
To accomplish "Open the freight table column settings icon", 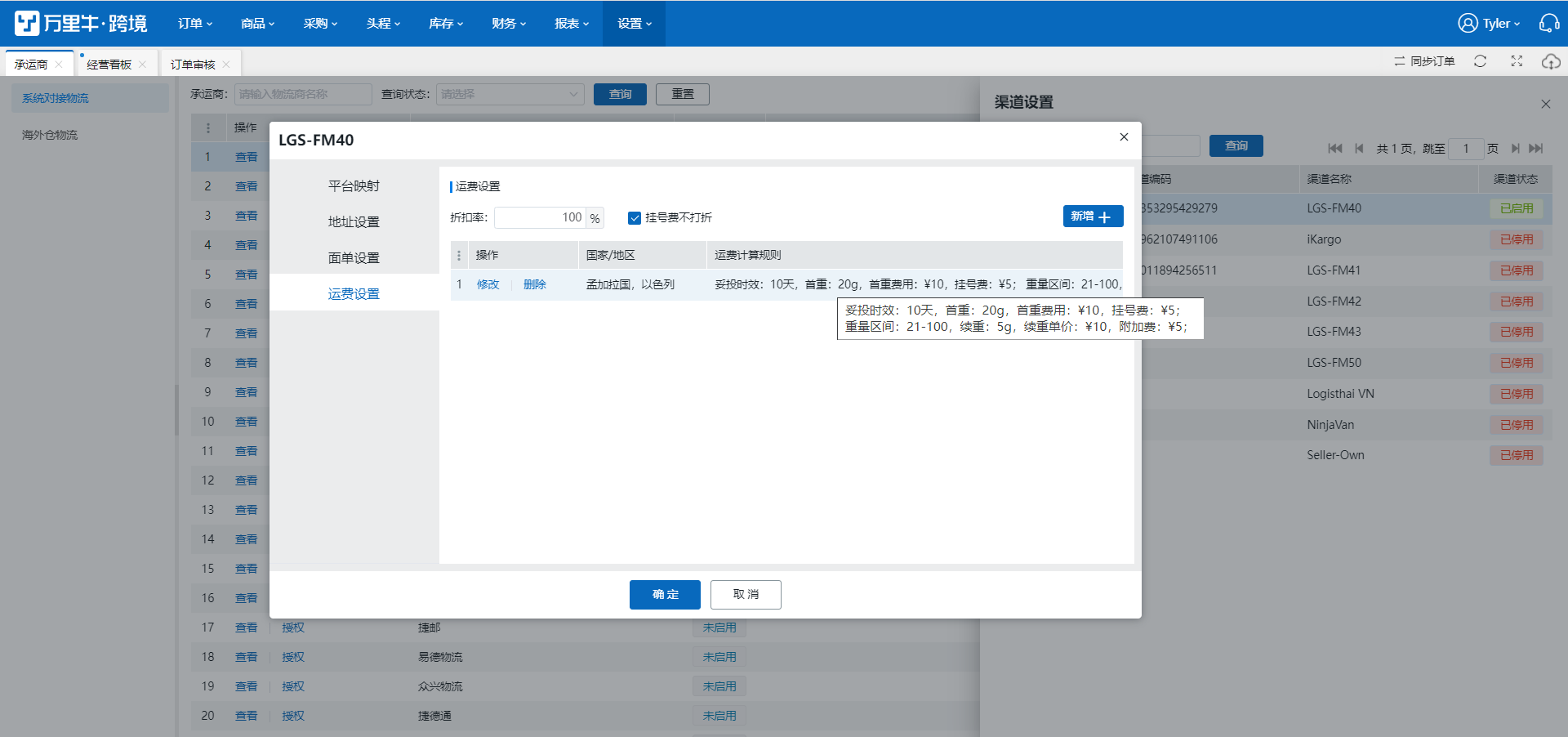I will coord(459,255).
